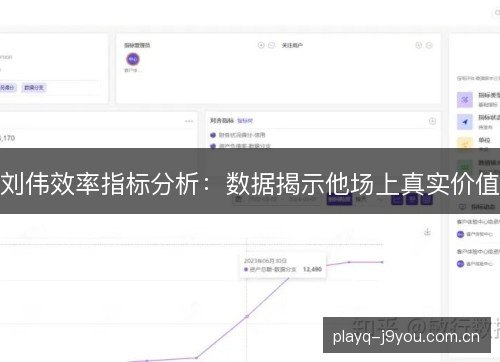The height and width of the screenshot is (362, 500).
Task: Click the 指标状态 arrow icon in sidebar
Action: pos(465,122)
